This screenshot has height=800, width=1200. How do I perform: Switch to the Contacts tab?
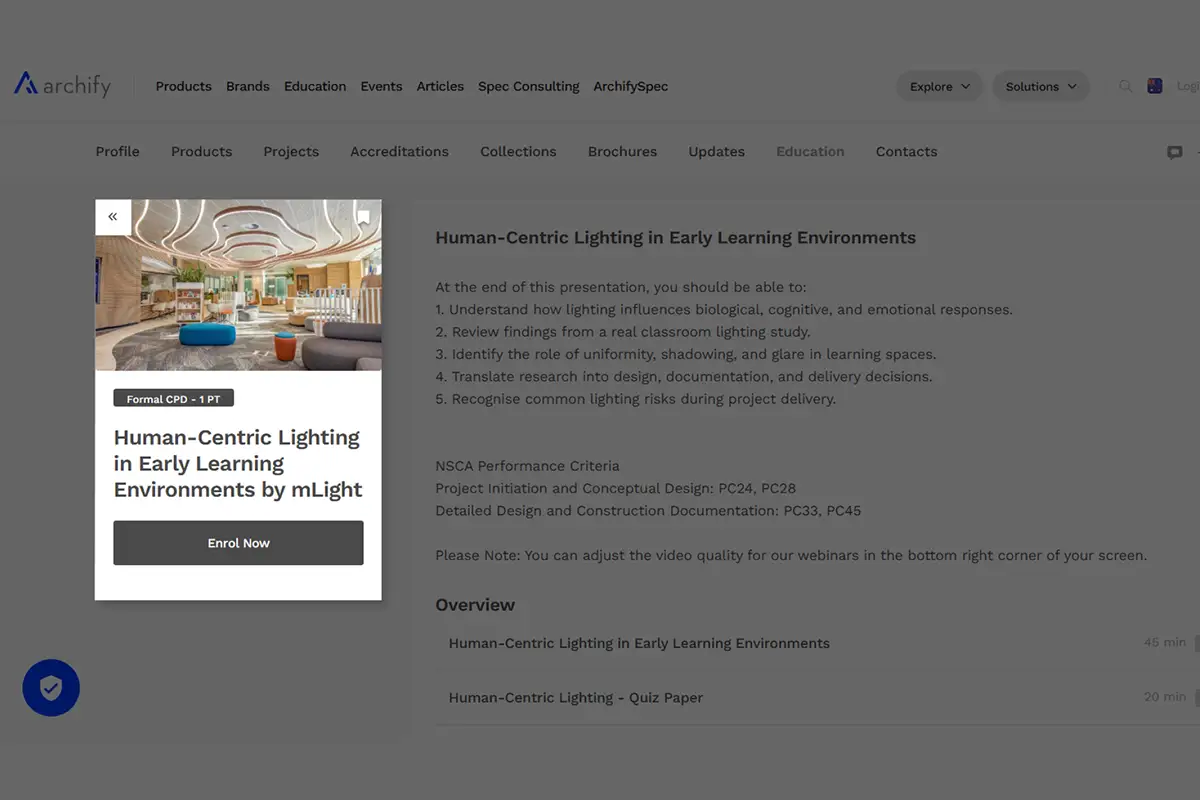coord(906,152)
